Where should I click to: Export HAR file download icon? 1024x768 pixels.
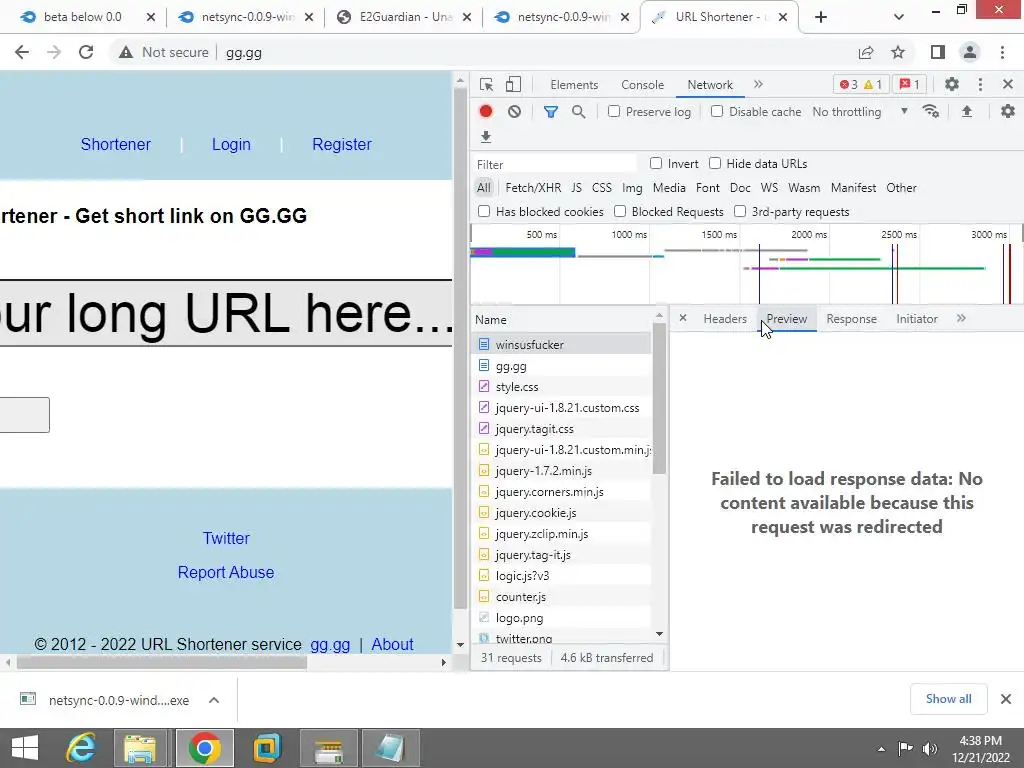(x=485, y=136)
